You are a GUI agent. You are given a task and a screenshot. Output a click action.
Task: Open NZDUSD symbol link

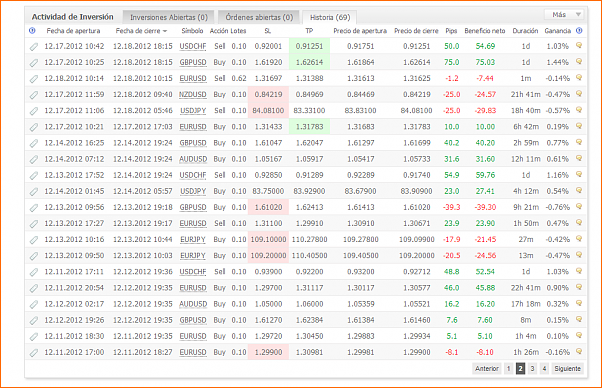(x=193, y=94)
